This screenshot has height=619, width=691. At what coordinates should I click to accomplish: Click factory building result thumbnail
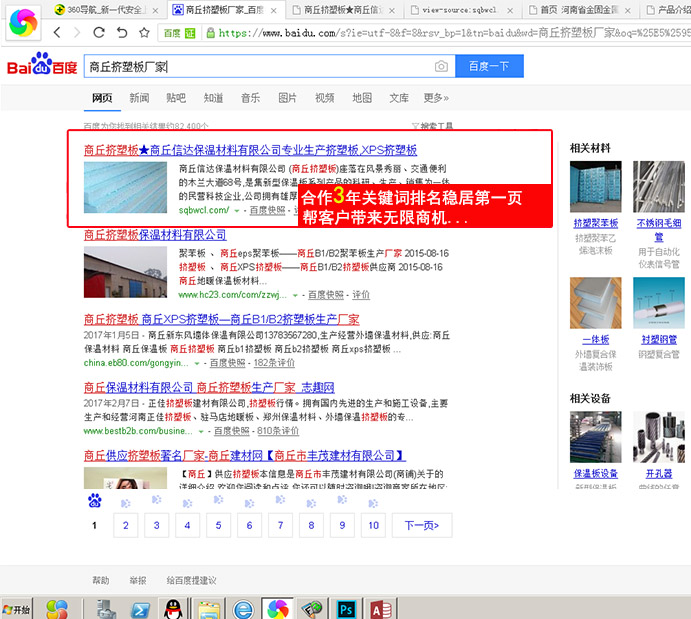click(126, 272)
